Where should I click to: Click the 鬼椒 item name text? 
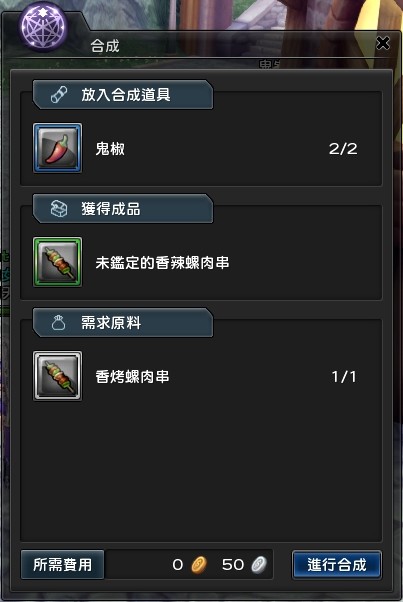pos(110,149)
